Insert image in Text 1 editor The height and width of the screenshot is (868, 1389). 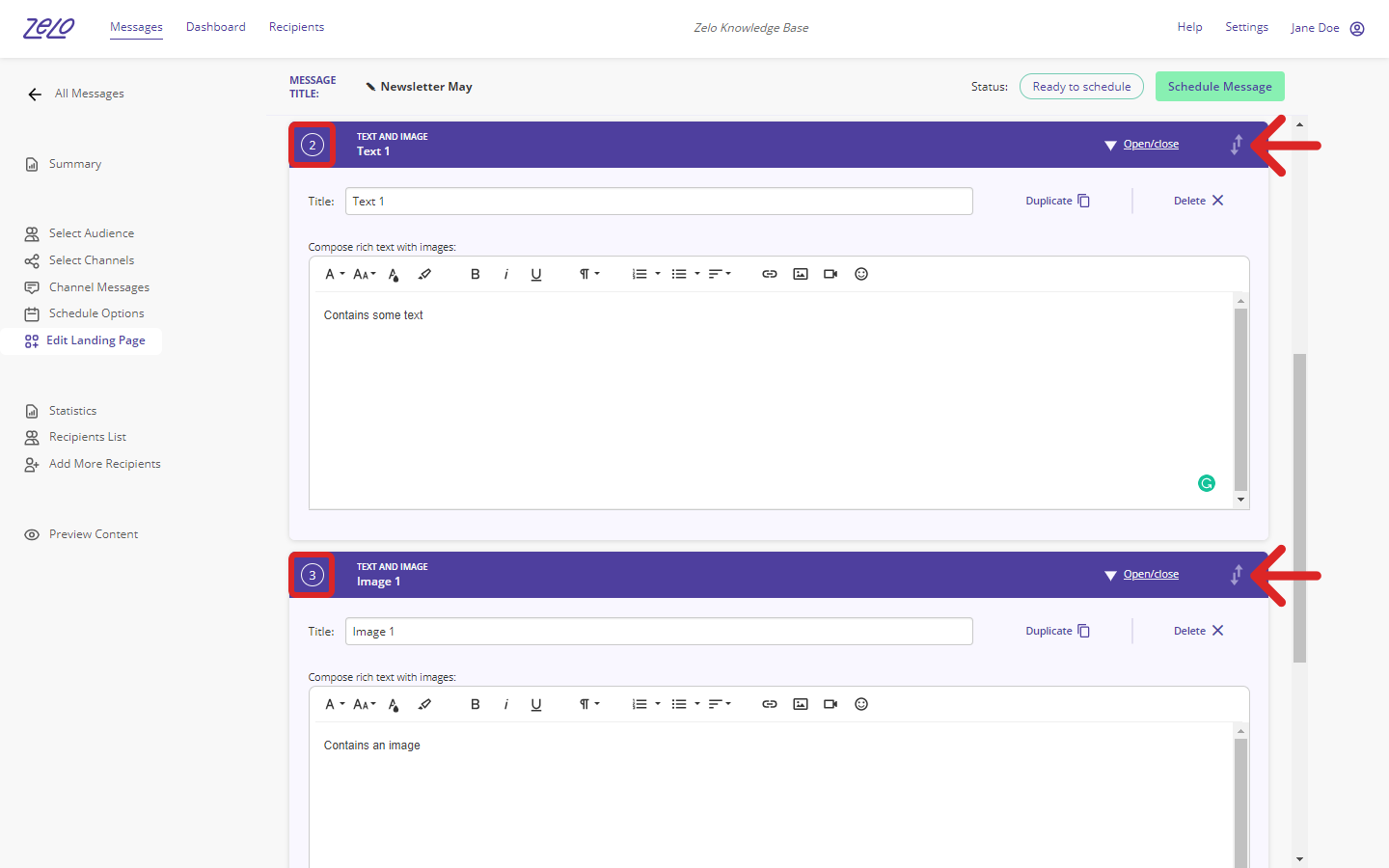click(x=801, y=274)
